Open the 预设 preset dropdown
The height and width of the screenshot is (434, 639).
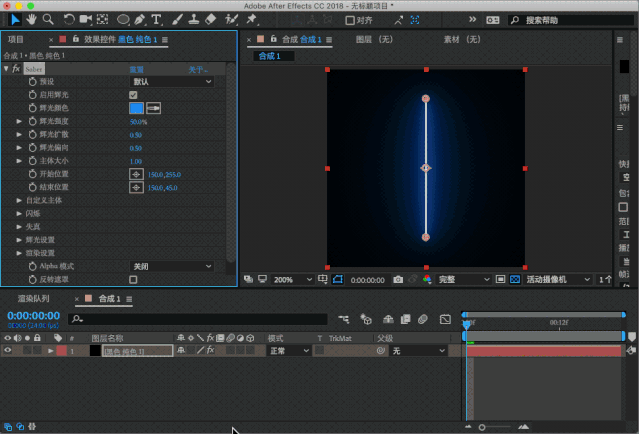(171, 81)
